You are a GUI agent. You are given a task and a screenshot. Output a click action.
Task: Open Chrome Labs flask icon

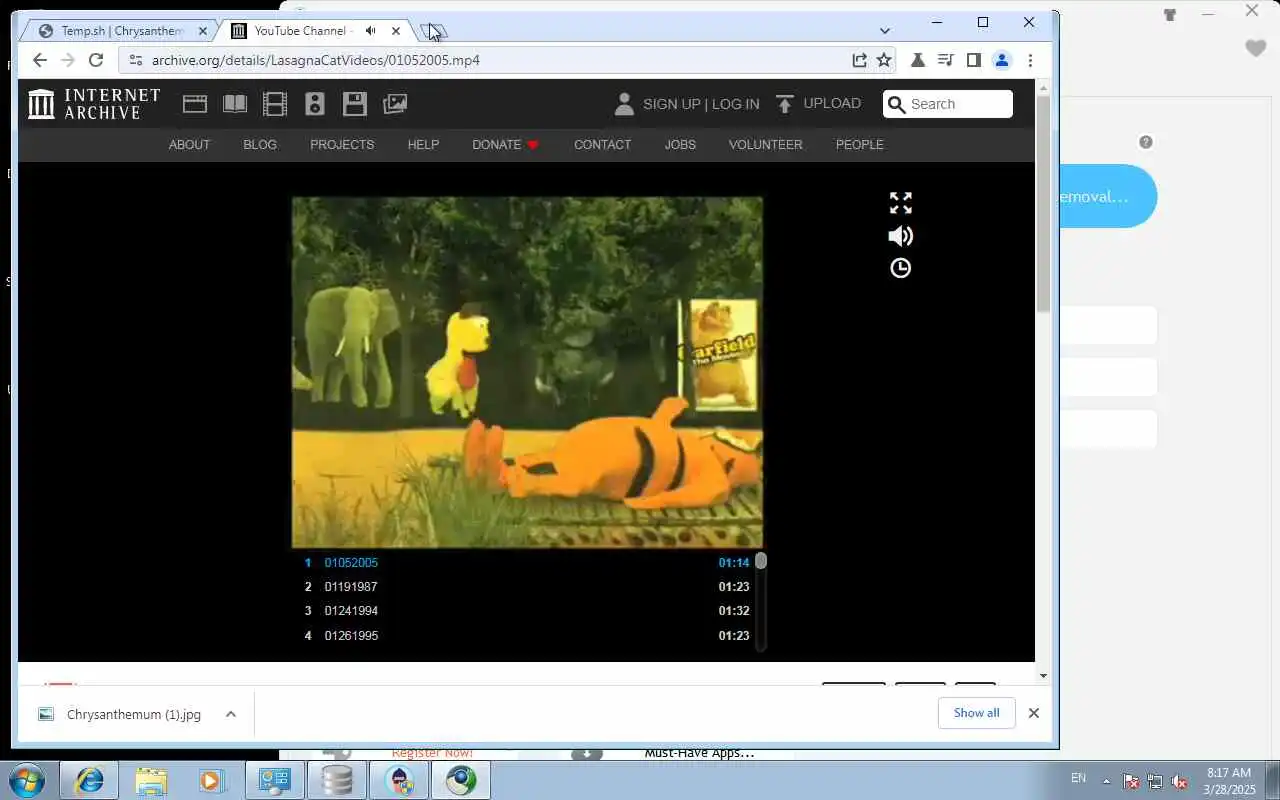tap(918, 60)
